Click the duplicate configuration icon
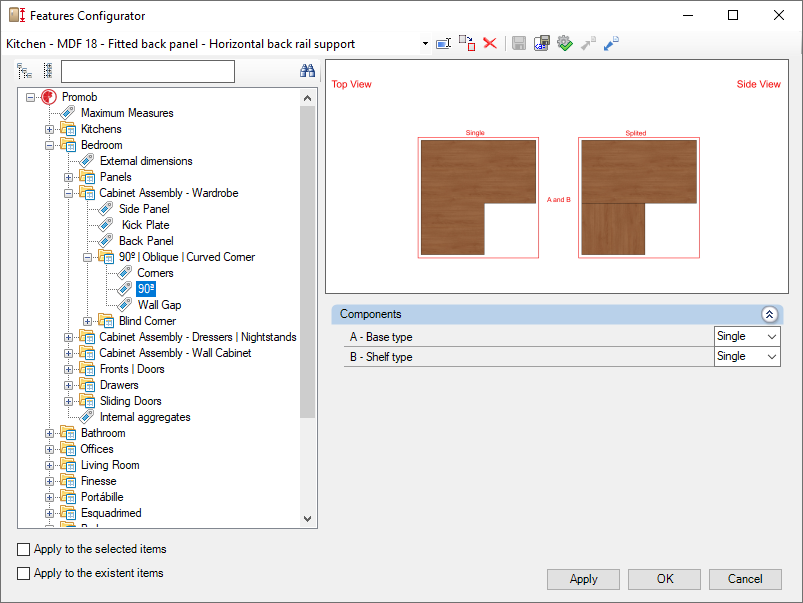The width and height of the screenshot is (803, 603). tap(467, 43)
